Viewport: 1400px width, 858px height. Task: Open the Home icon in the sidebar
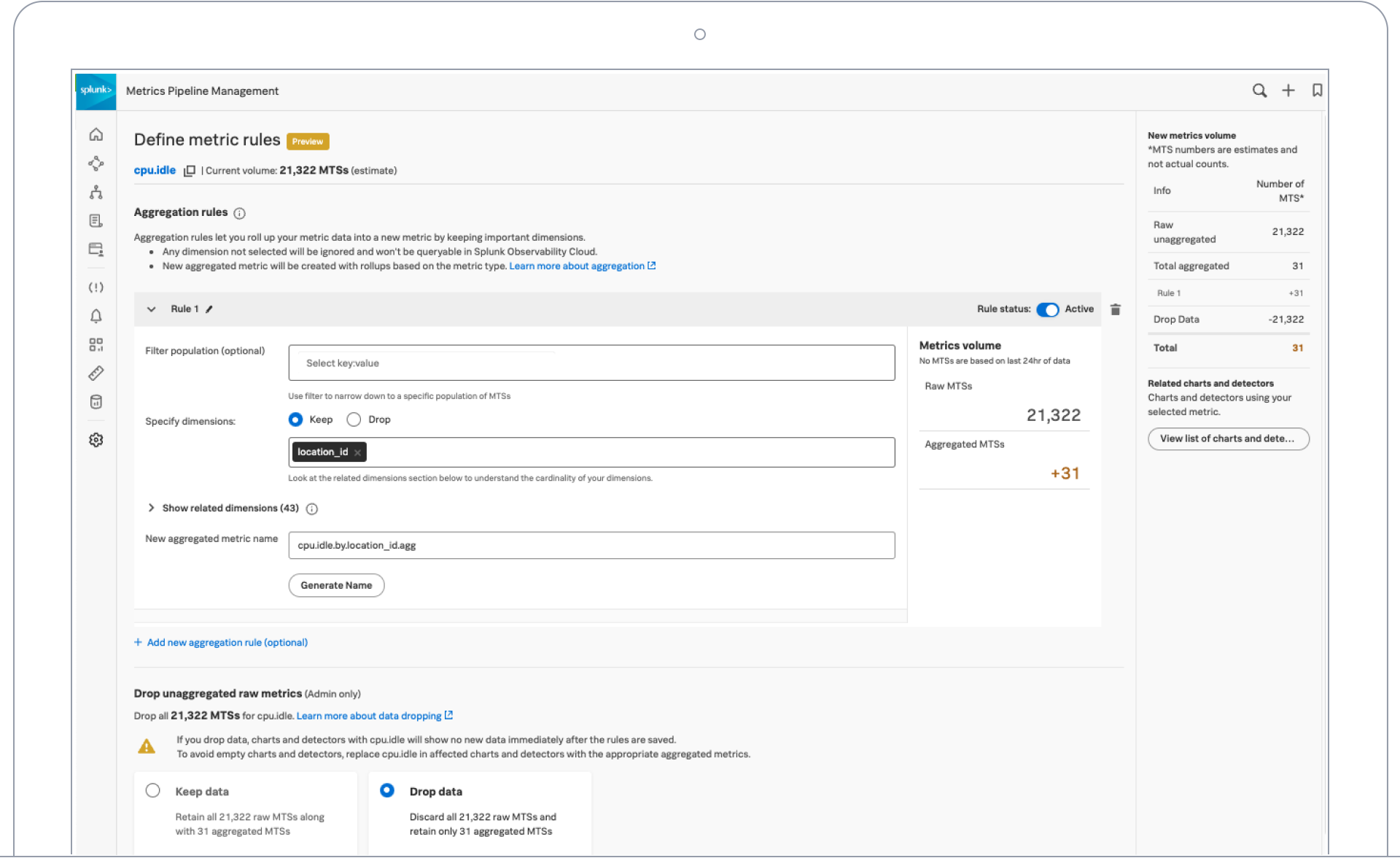(x=96, y=134)
